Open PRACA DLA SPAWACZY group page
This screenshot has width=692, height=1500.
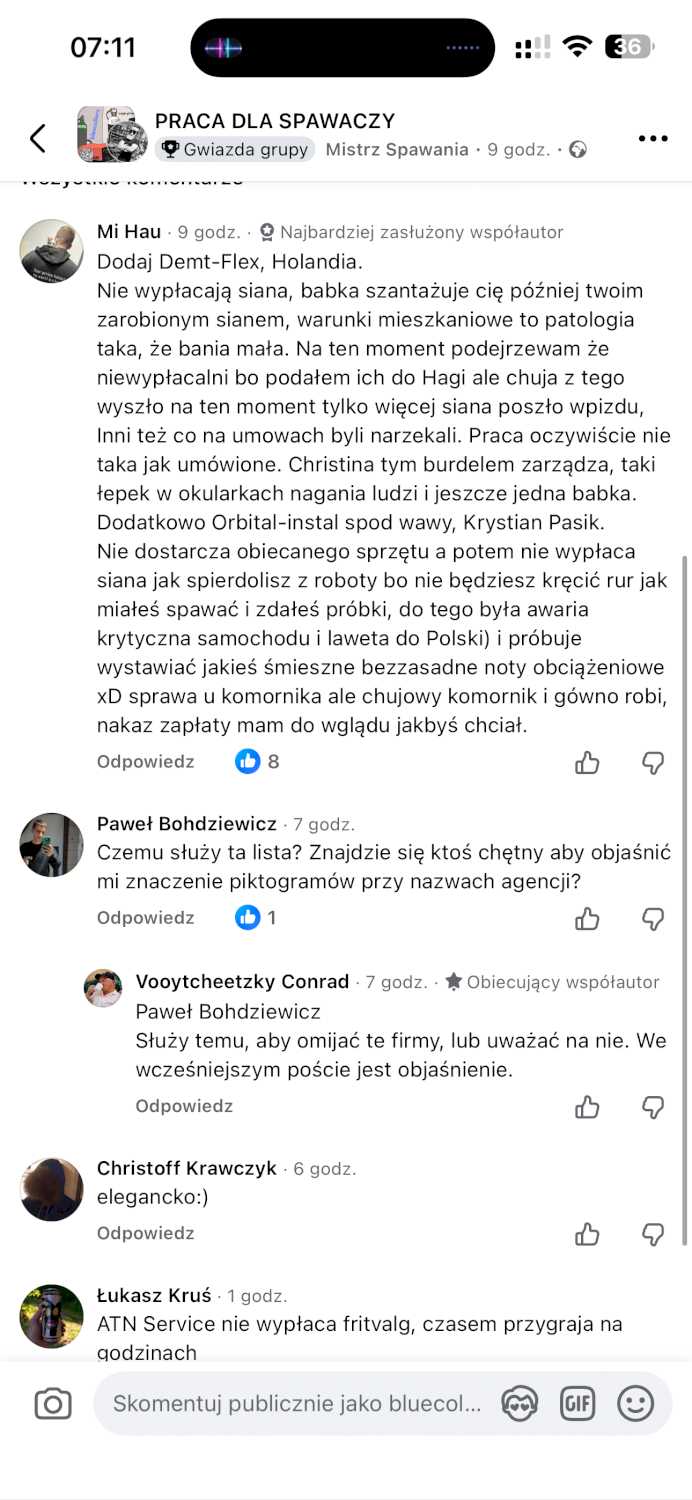click(x=275, y=121)
